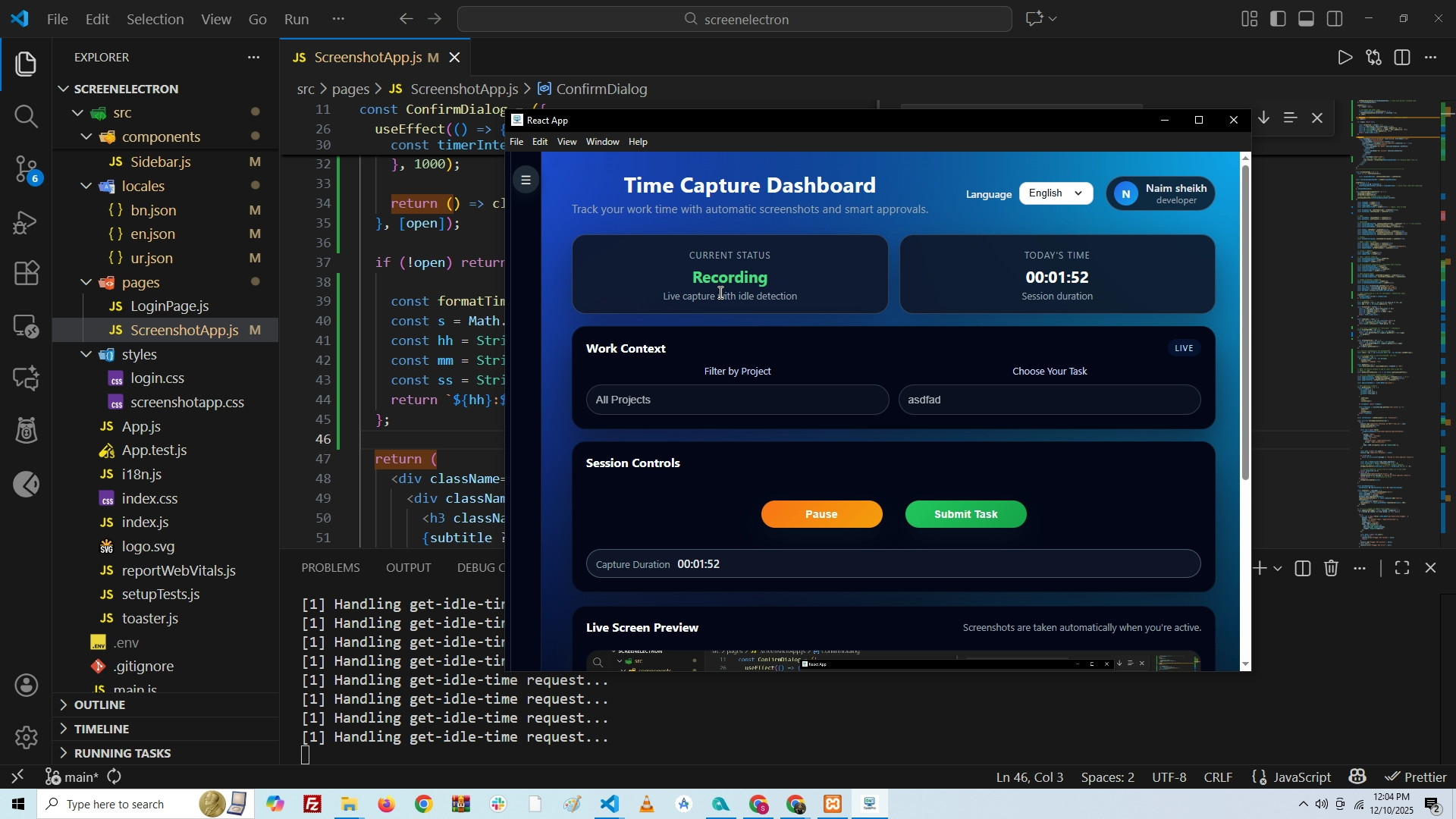Click the green Submit Task button

coord(965,515)
